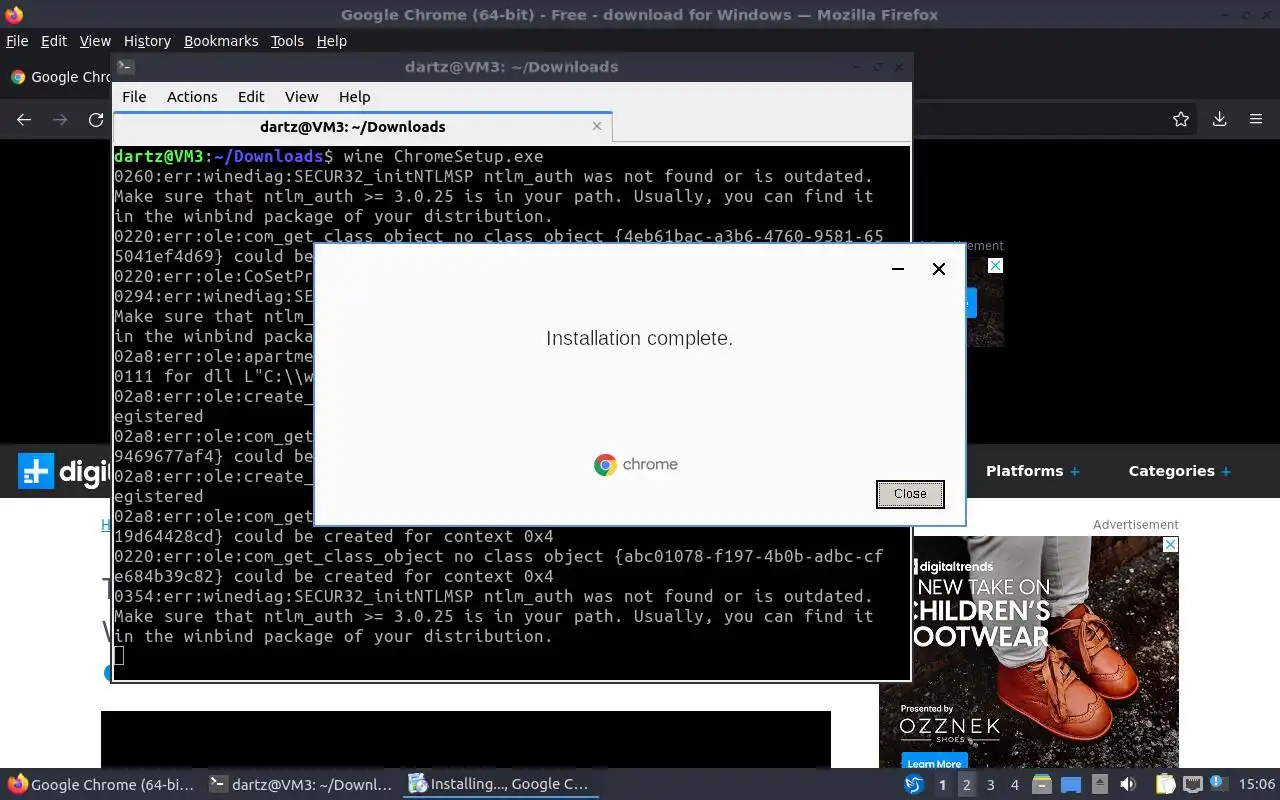1280x800 pixels.
Task: Click terminal text 'wine ChromeSetup.exe'
Action: pyautogui.click(x=443, y=156)
